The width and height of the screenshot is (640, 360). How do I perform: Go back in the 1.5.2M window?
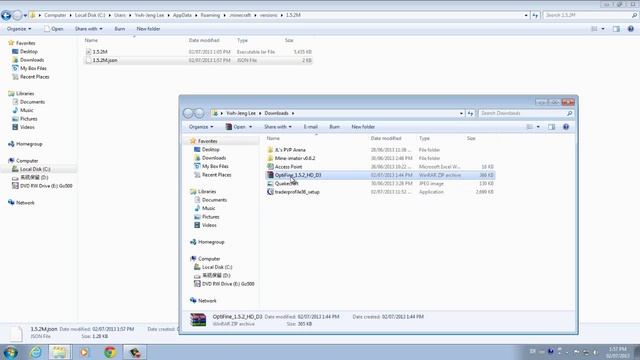6,16
